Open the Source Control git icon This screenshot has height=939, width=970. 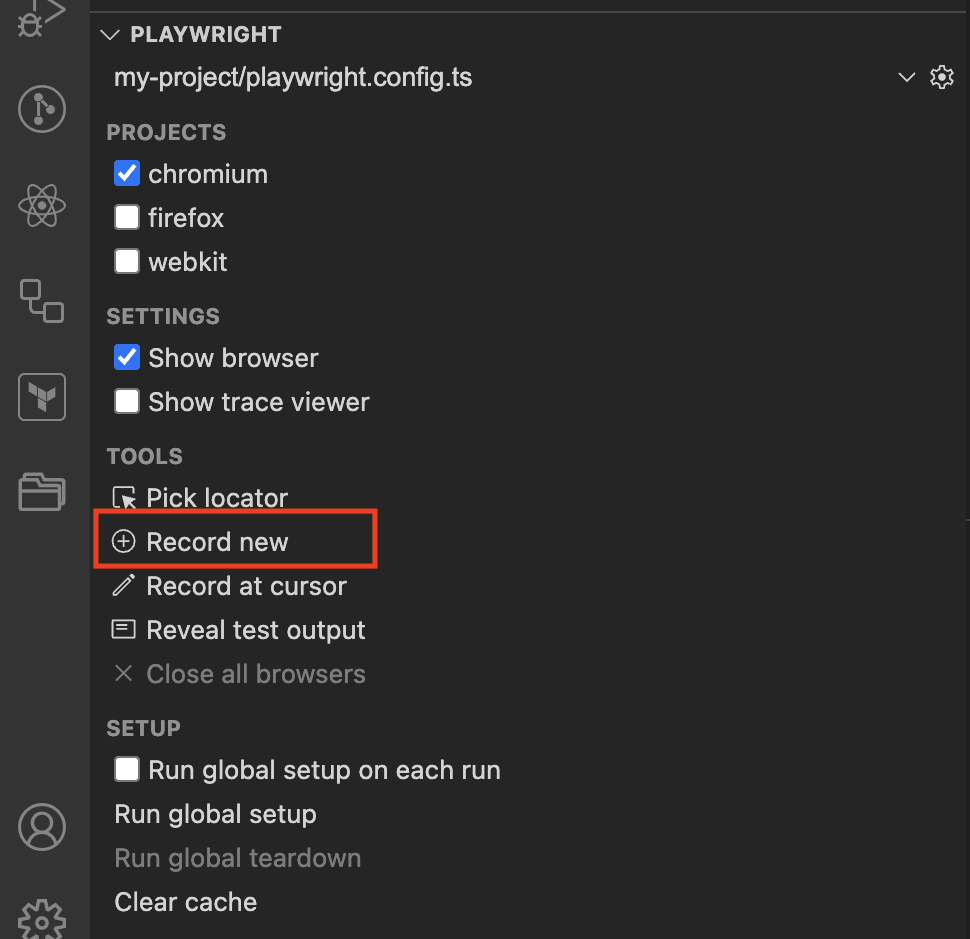click(41, 109)
